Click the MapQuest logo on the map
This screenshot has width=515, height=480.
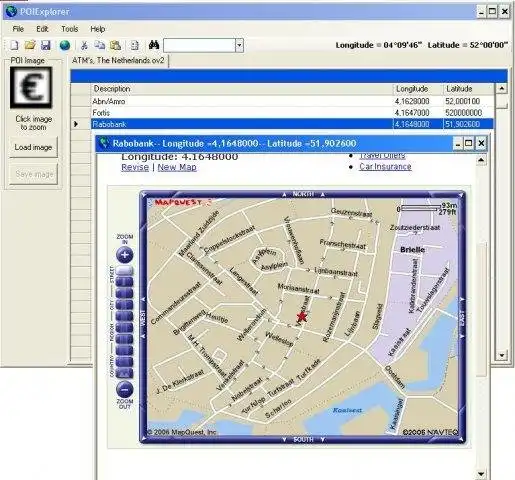click(183, 202)
